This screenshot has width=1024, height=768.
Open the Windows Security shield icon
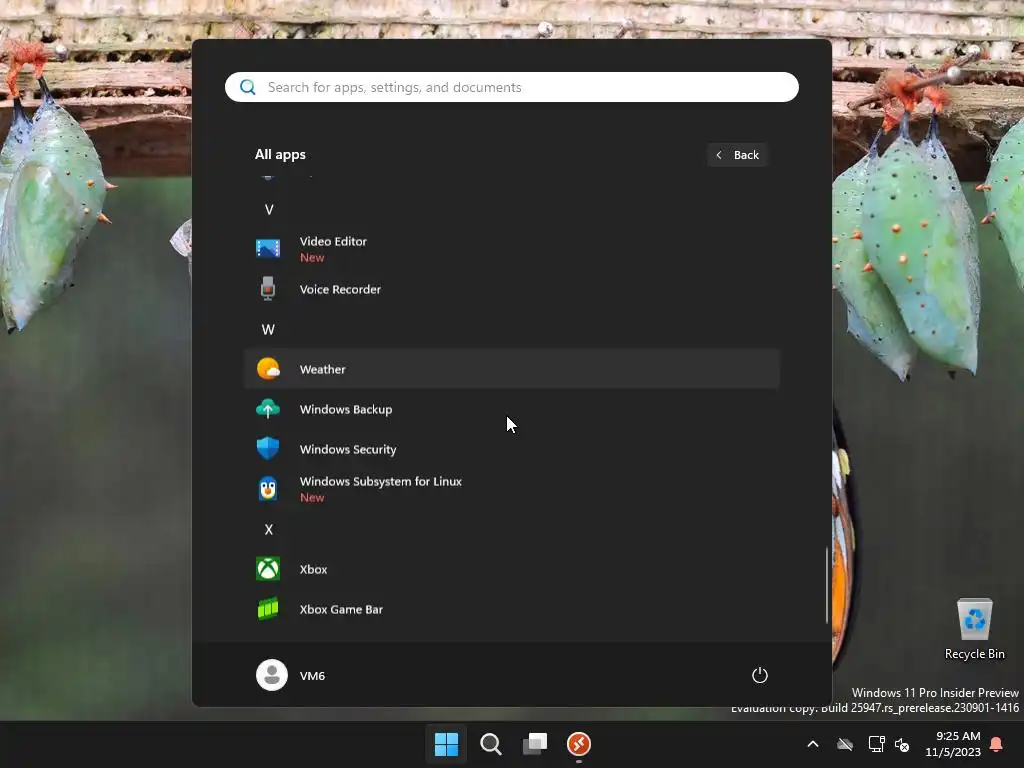(x=268, y=449)
